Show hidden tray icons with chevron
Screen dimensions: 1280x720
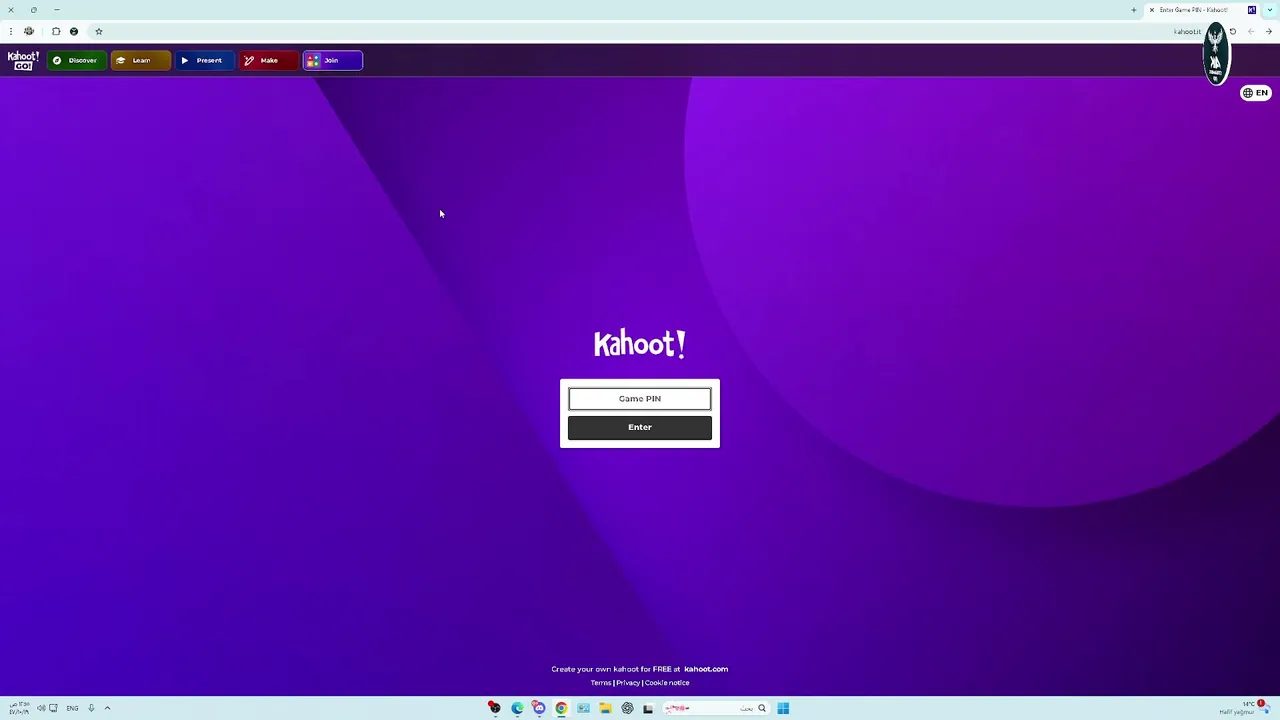(x=107, y=708)
